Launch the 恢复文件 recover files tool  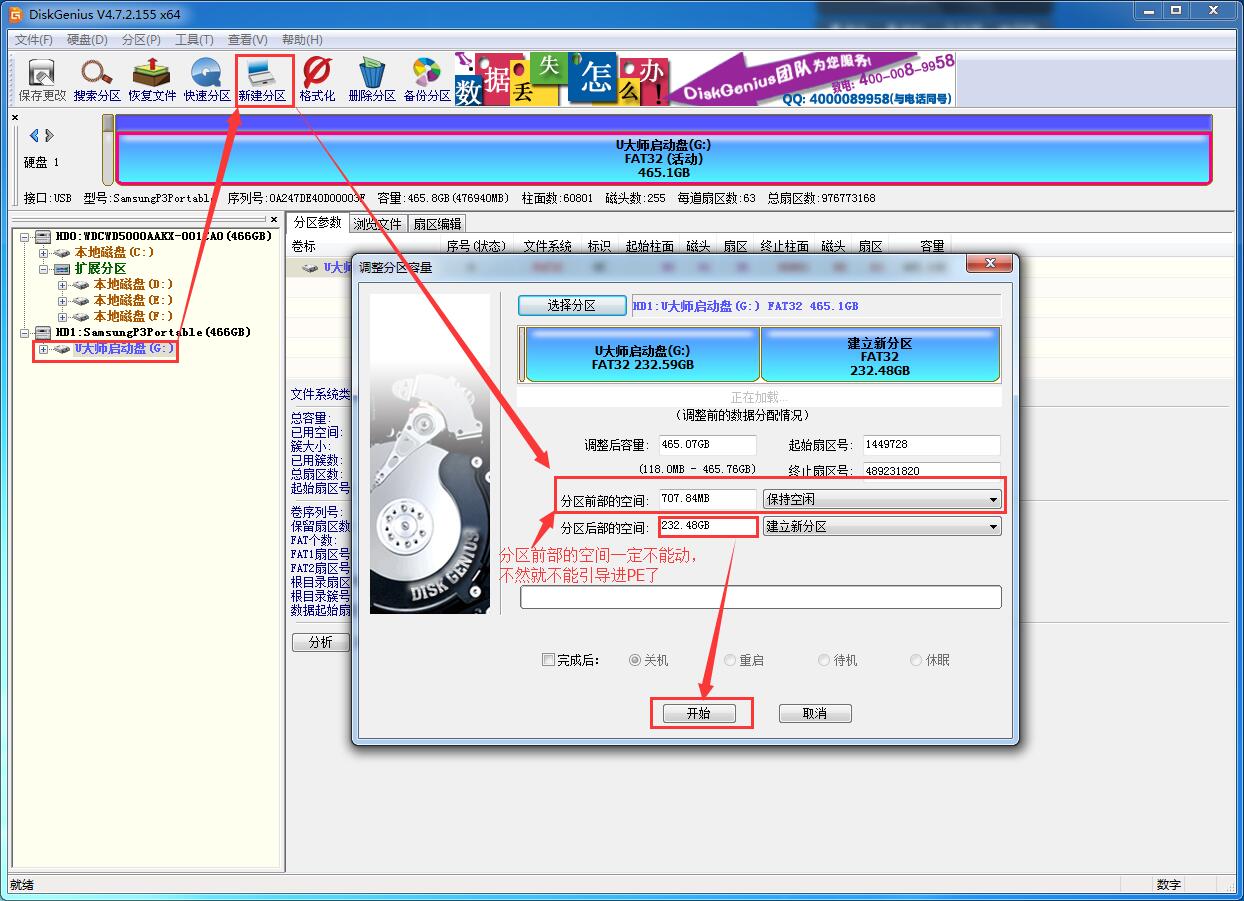point(152,80)
